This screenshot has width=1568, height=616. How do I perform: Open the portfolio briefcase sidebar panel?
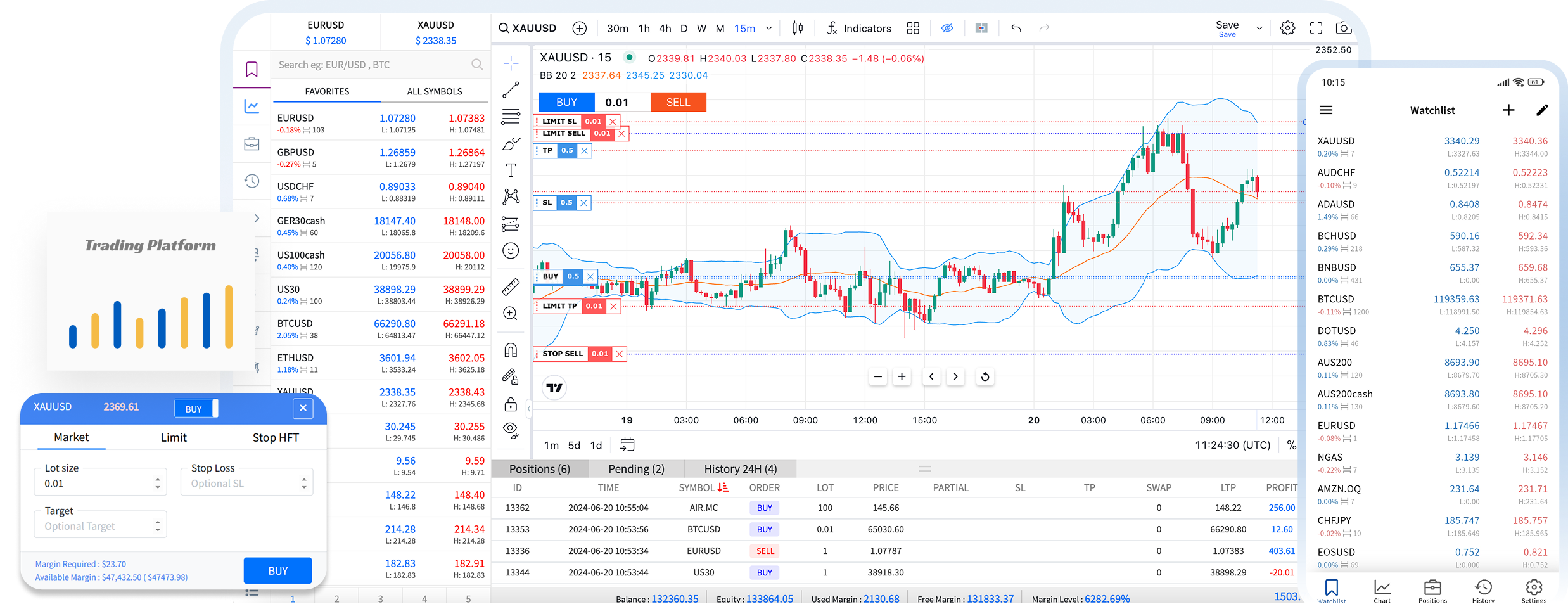point(252,144)
